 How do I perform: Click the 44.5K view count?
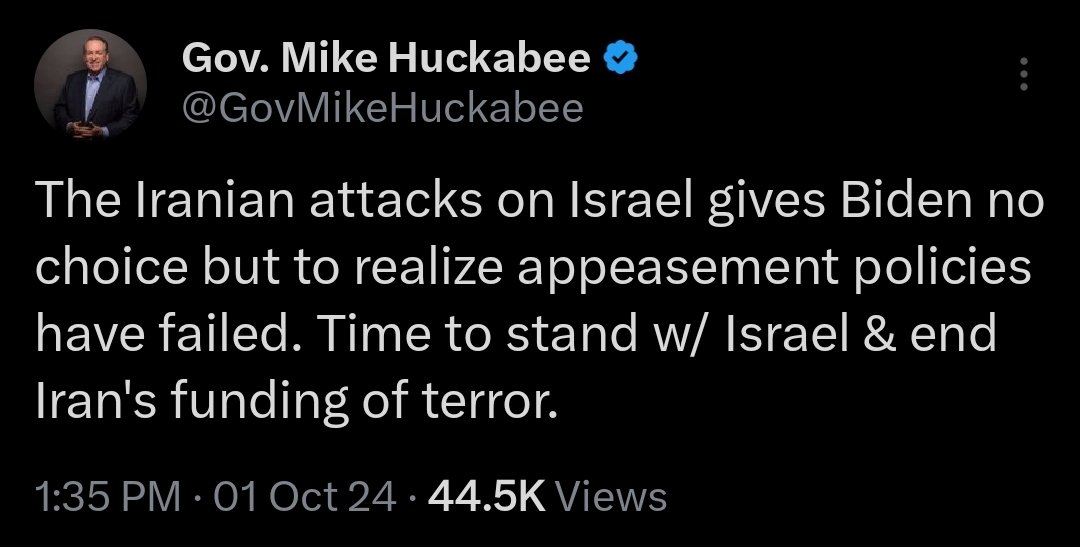[x=484, y=496]
